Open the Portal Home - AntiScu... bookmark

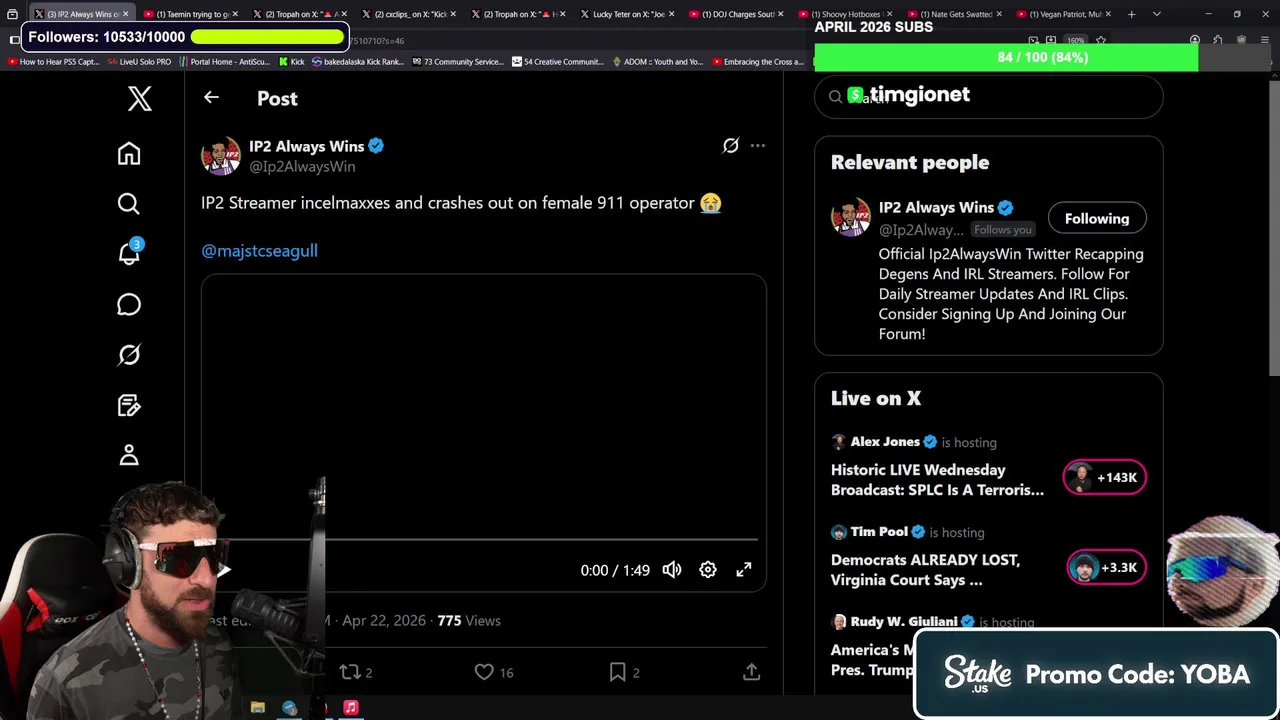(224, 62)
